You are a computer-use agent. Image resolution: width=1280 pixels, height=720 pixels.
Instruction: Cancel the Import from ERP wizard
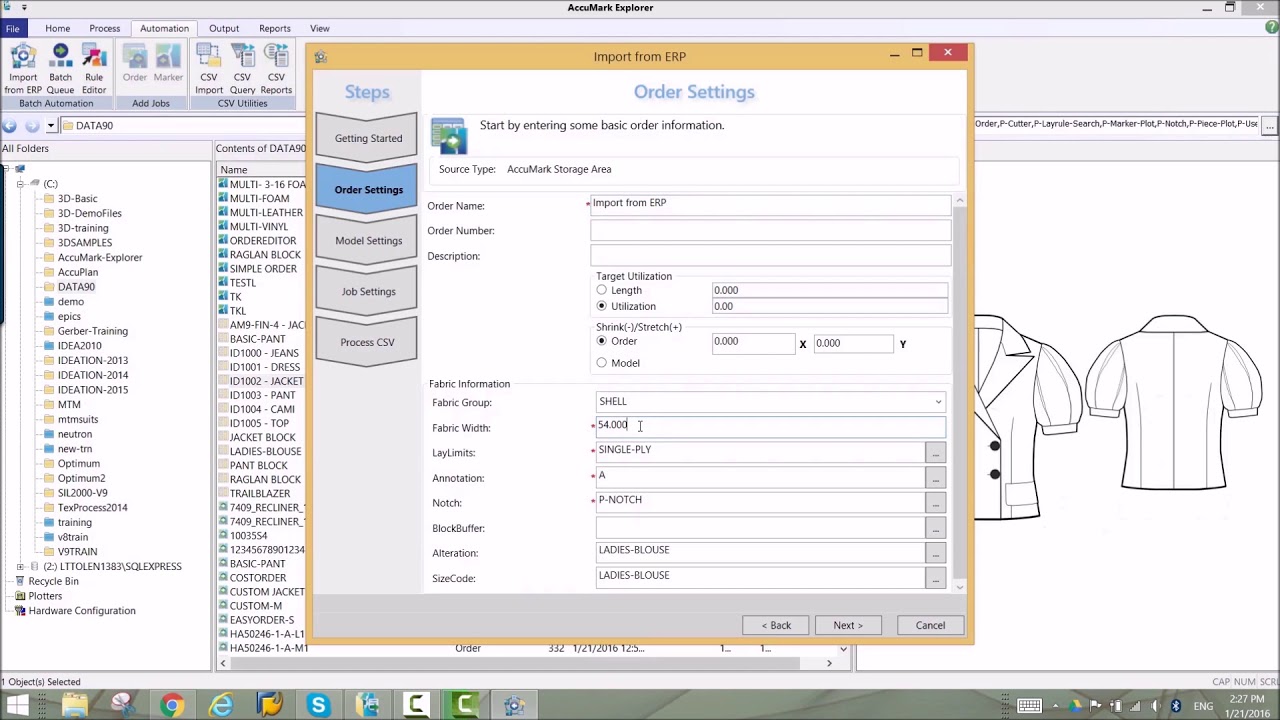click(930, 625)
